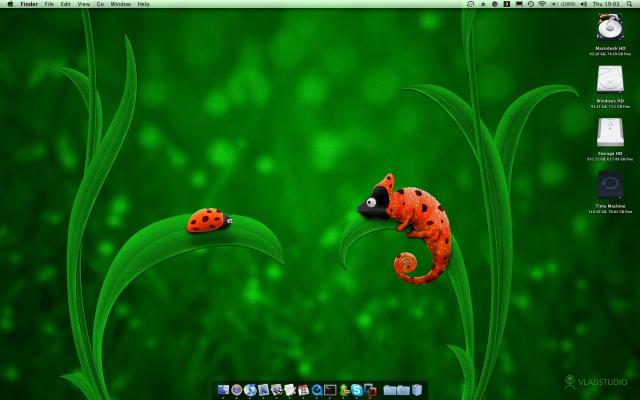Viewport: 640px width, 400px height.
Task: Open the Go menu
Action: (100, 4)
